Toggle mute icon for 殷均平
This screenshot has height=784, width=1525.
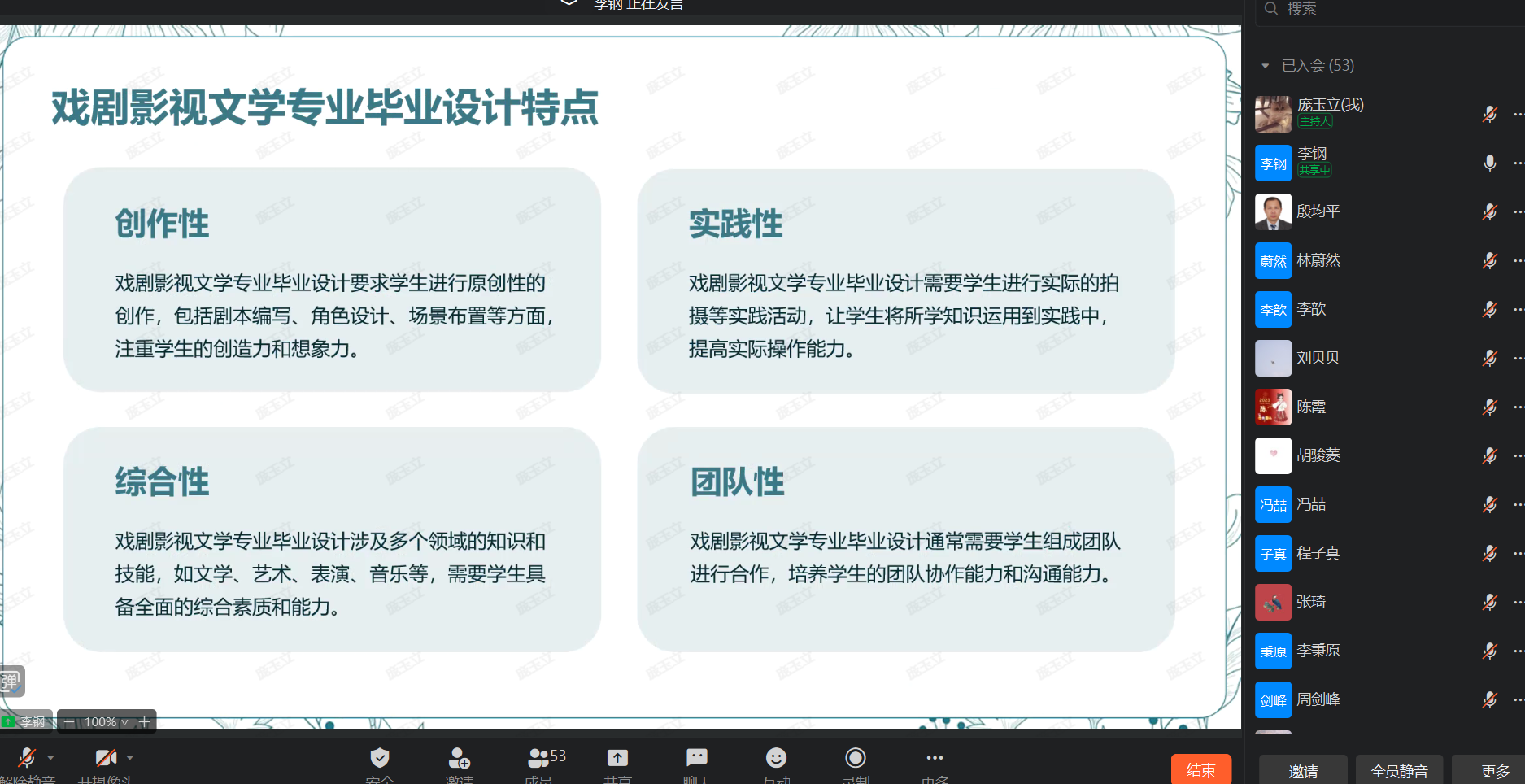[1489, 211]
